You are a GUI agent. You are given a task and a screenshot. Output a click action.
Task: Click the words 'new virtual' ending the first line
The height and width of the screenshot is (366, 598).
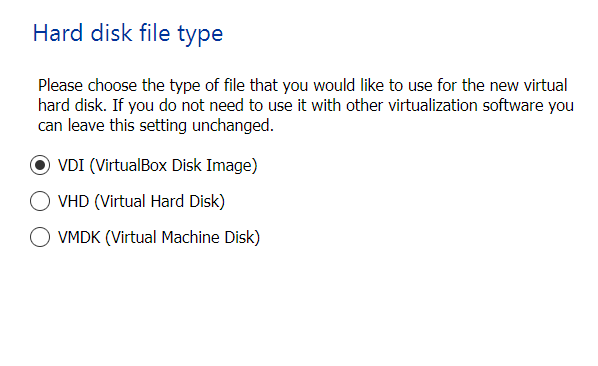(529, 85)
